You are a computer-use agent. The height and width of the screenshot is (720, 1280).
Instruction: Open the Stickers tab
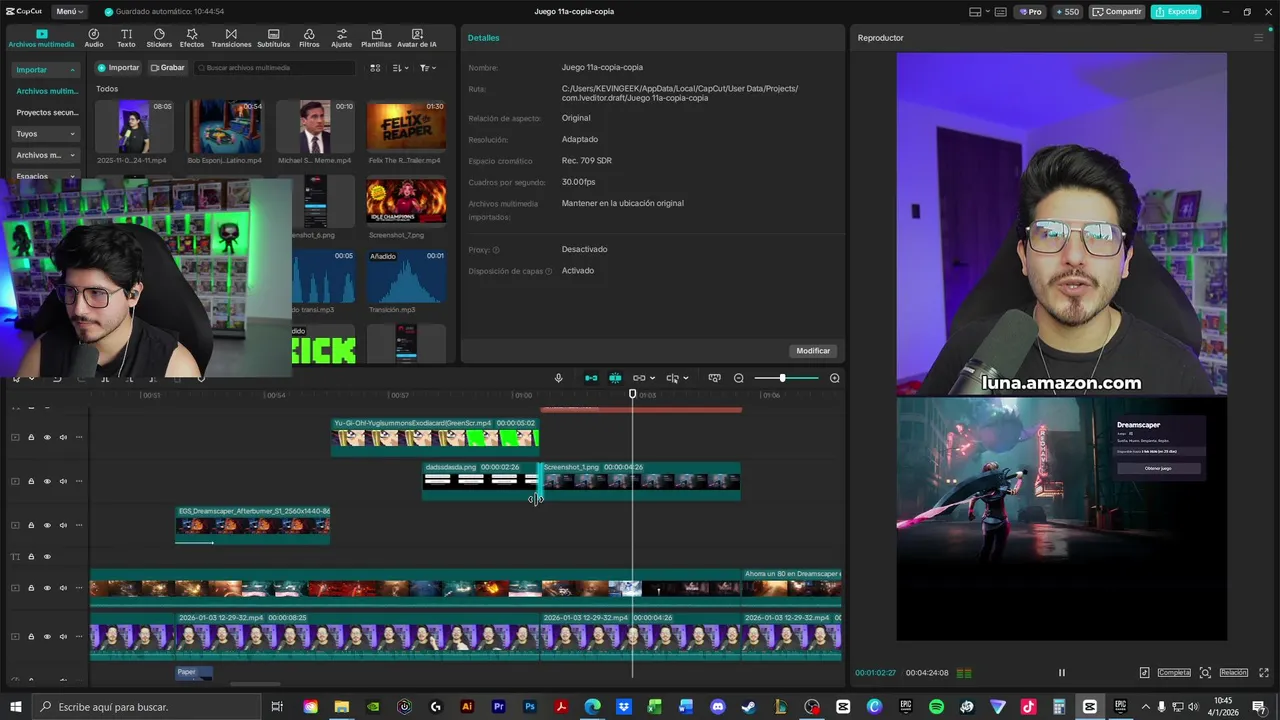(x=159, y=38)
